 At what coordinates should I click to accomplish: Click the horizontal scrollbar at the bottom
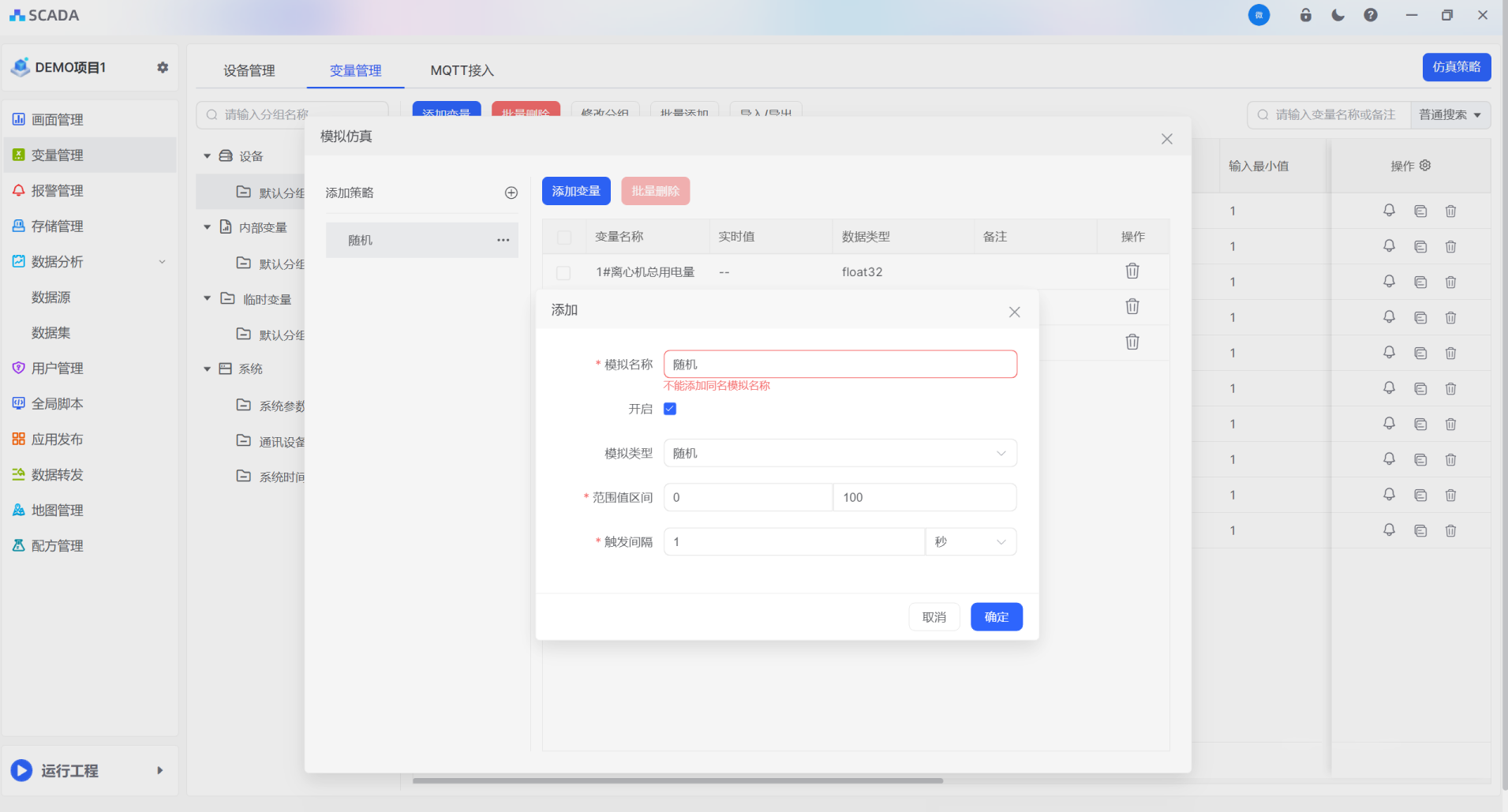677,780
